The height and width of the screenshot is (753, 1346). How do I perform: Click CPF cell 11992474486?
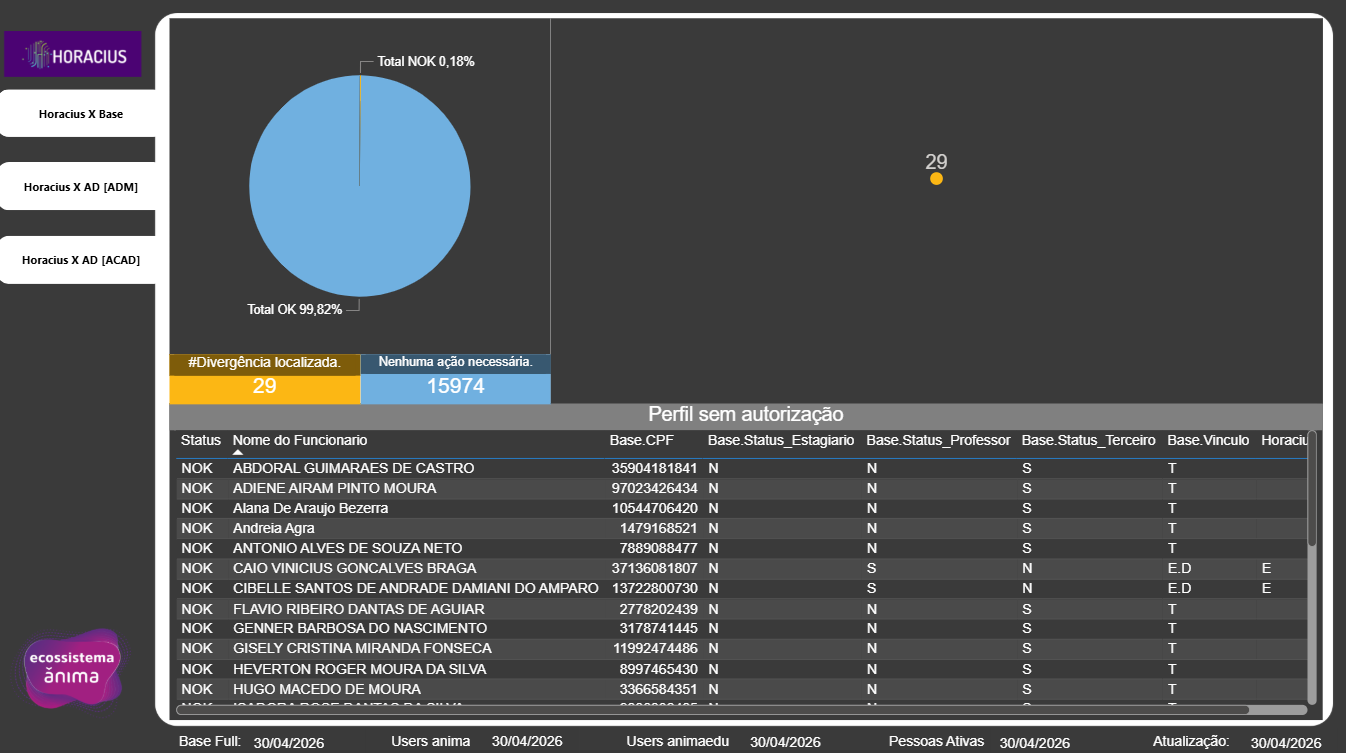pyautogui.click(x=654, y=648)
